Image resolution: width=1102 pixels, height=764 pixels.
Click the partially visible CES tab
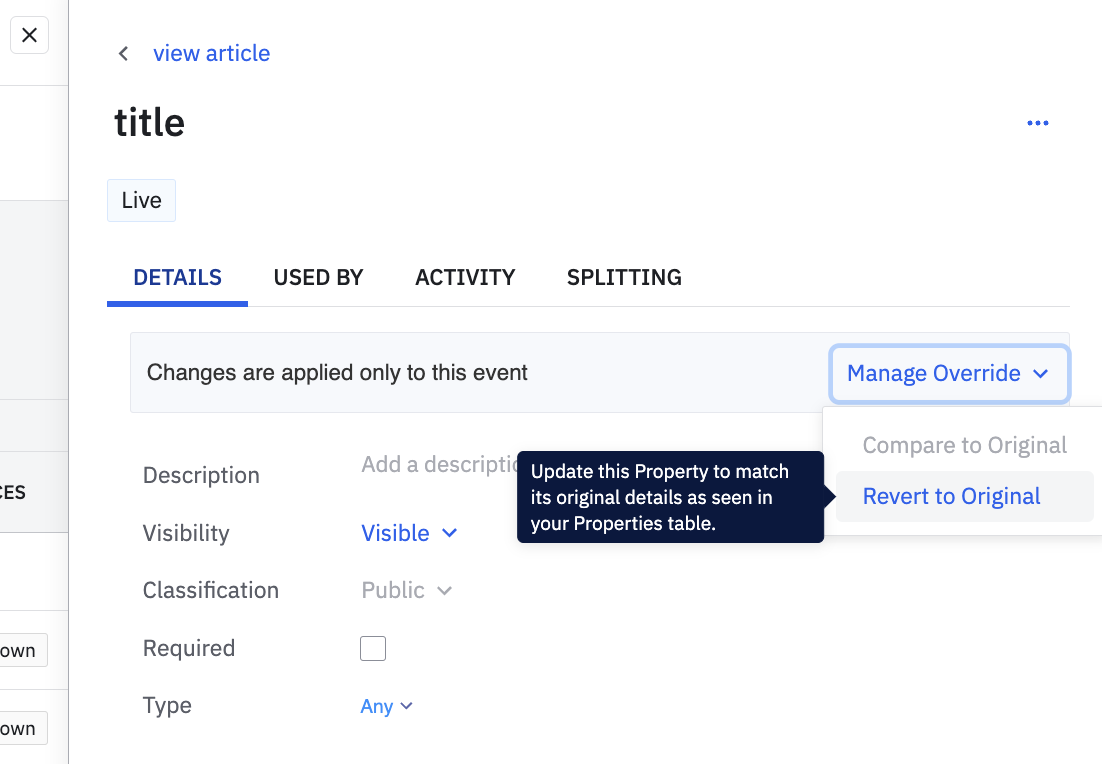(x=14, y=493)
